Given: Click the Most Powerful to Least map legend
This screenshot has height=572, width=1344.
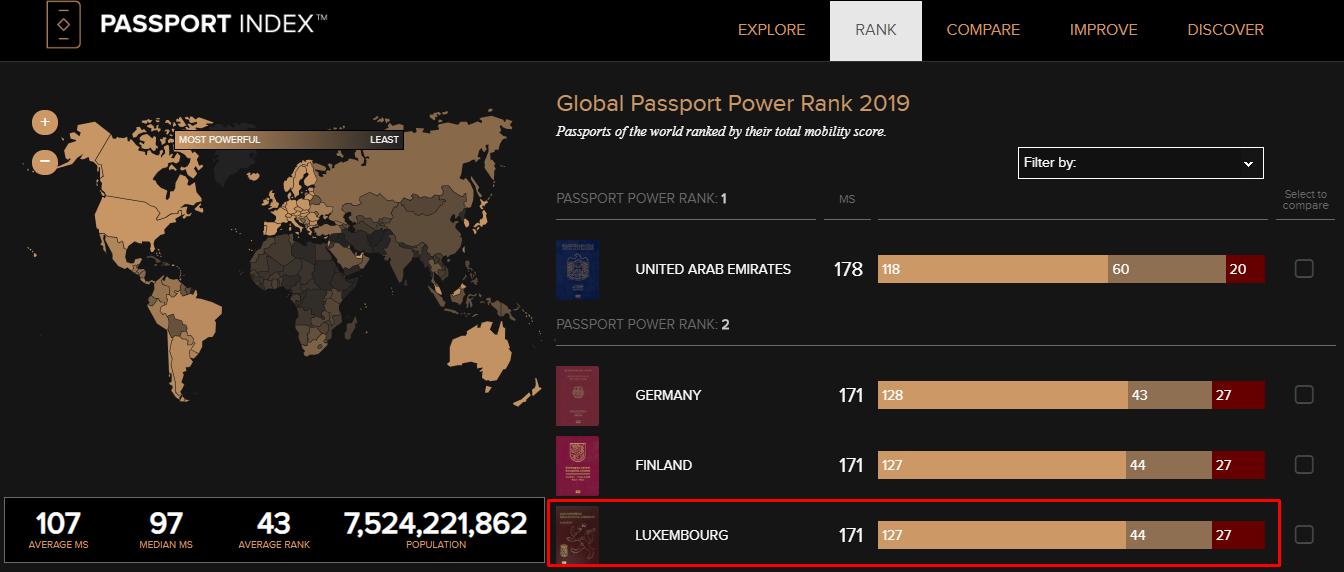Looking at the screenshot, I should (289, 140).
